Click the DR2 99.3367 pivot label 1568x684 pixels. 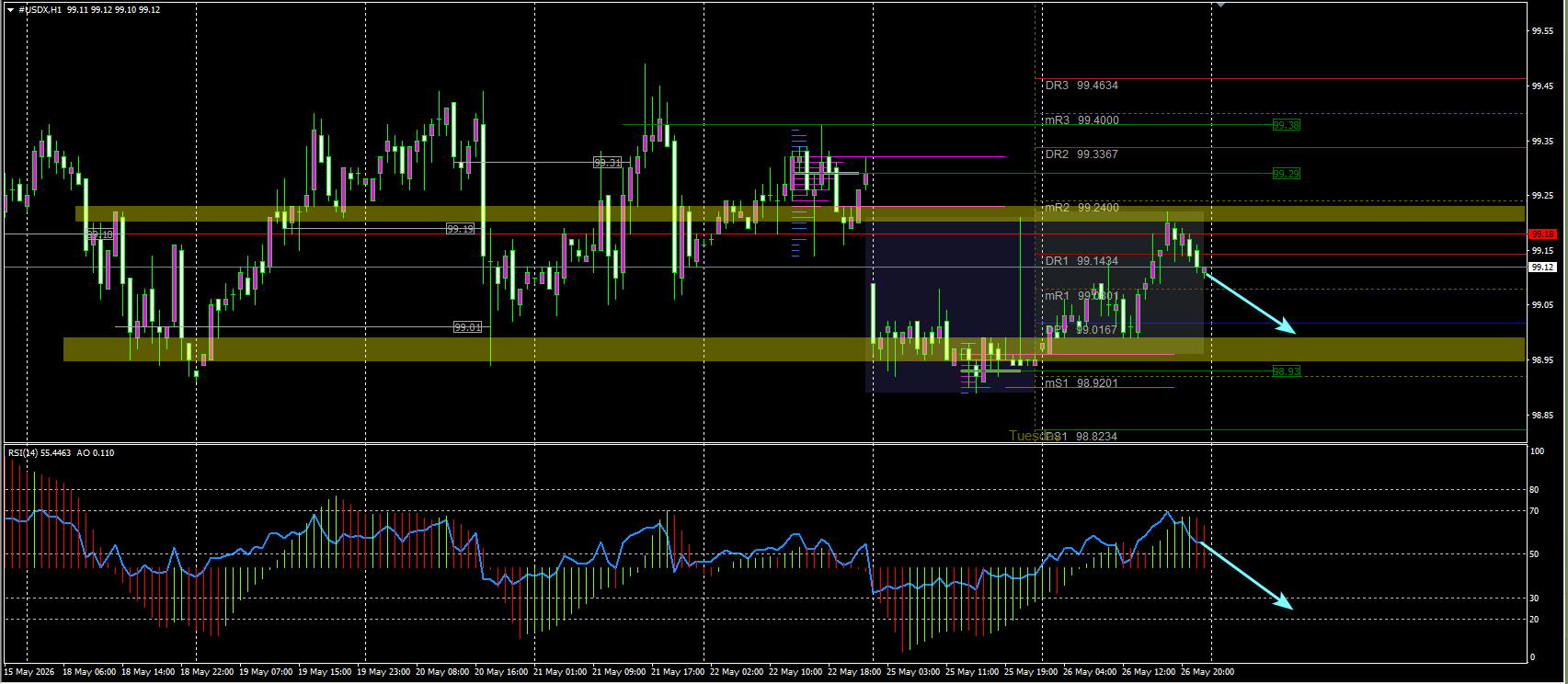click(x=1082, y=154)
